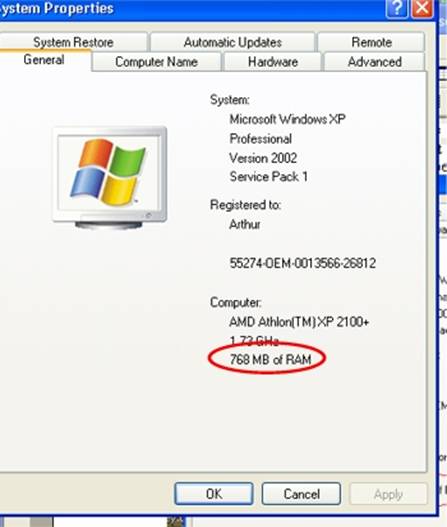Screen dimensions: 447x527
Task: Close the System Properties dialog
Action: pyautogui.click(x=422, y=8)
